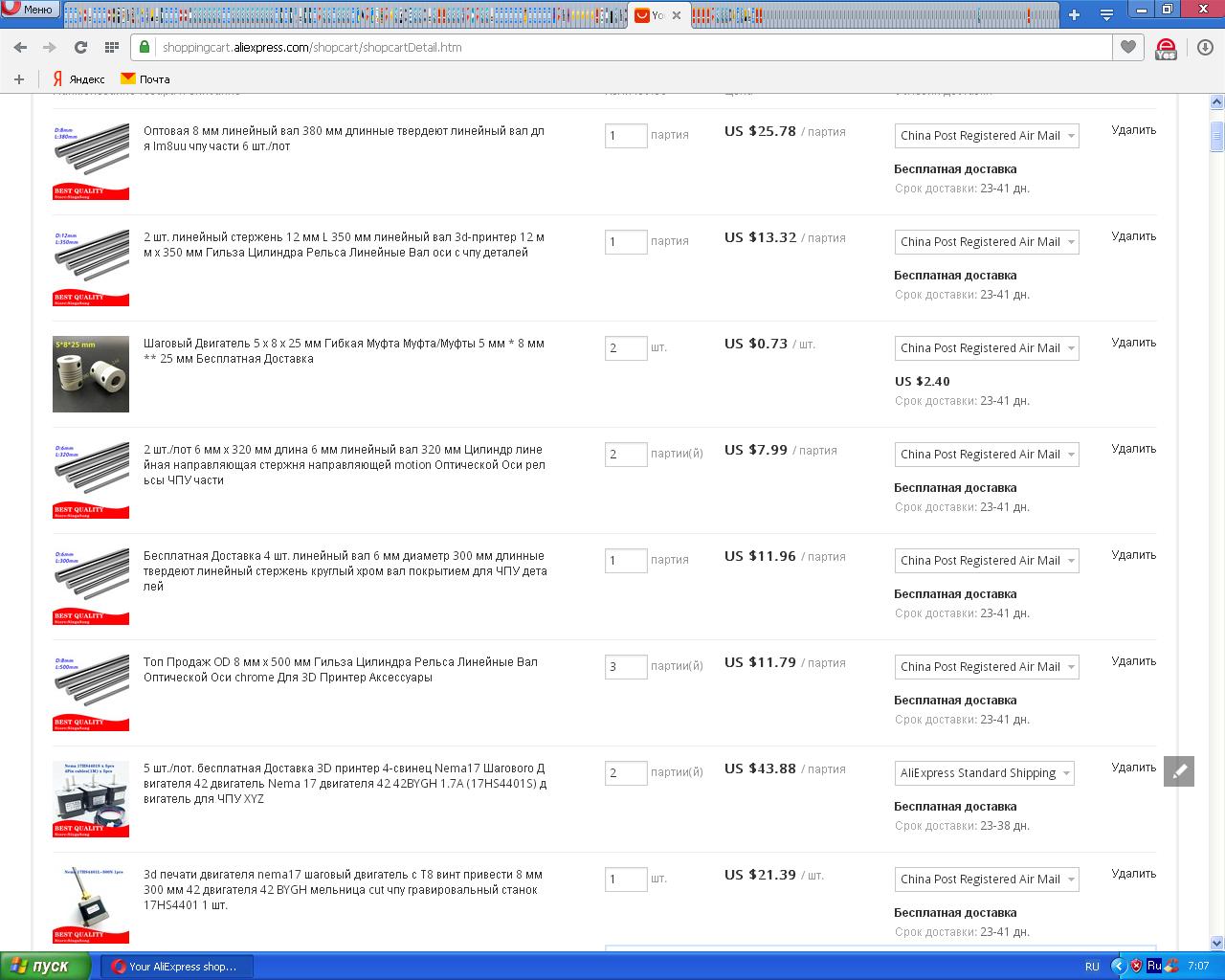Screen dimensions: 1225x980
Task: Edit quantity for the $43.88 motor item
Action: [x=626, y=772]
